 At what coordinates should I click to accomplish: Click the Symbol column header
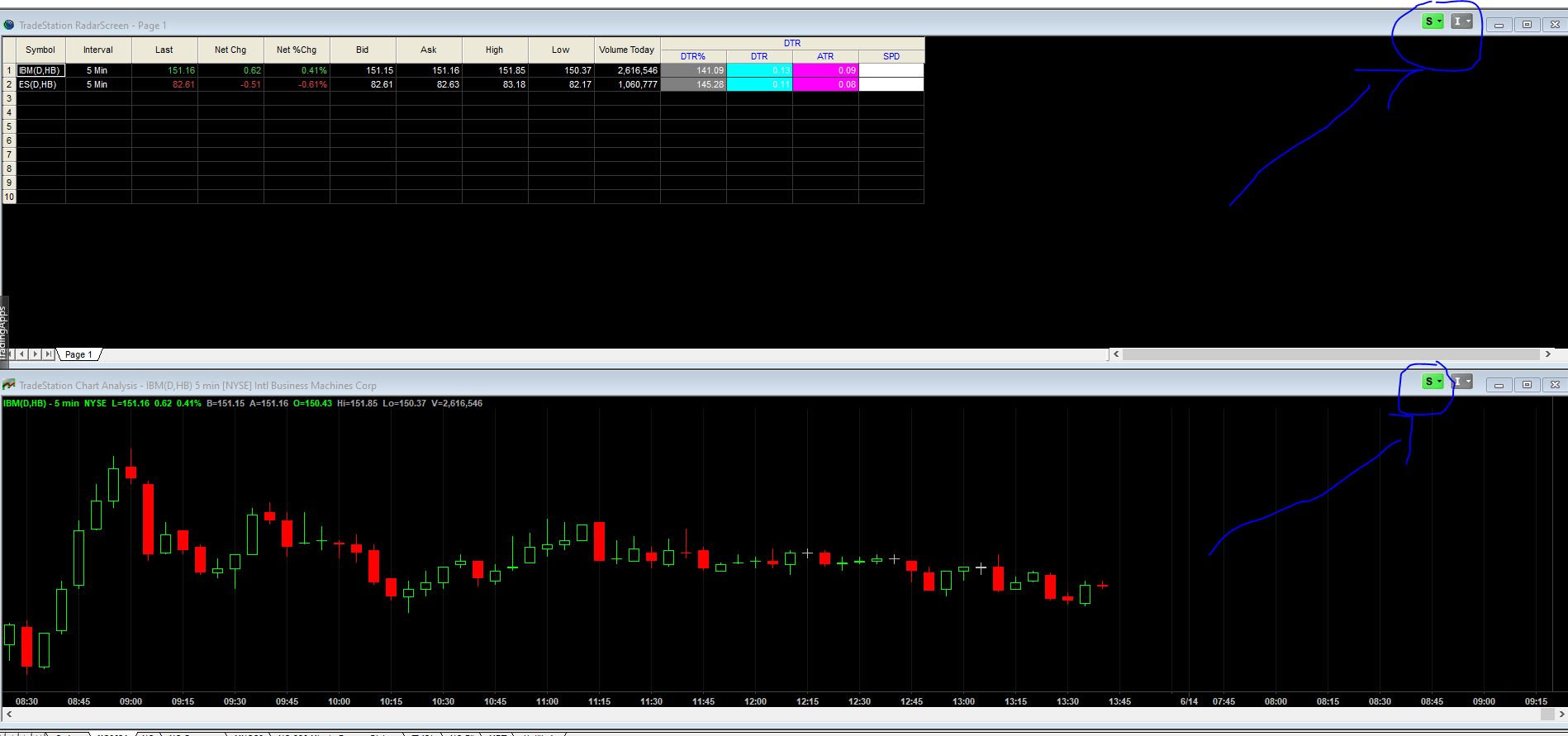click(40, 50)
